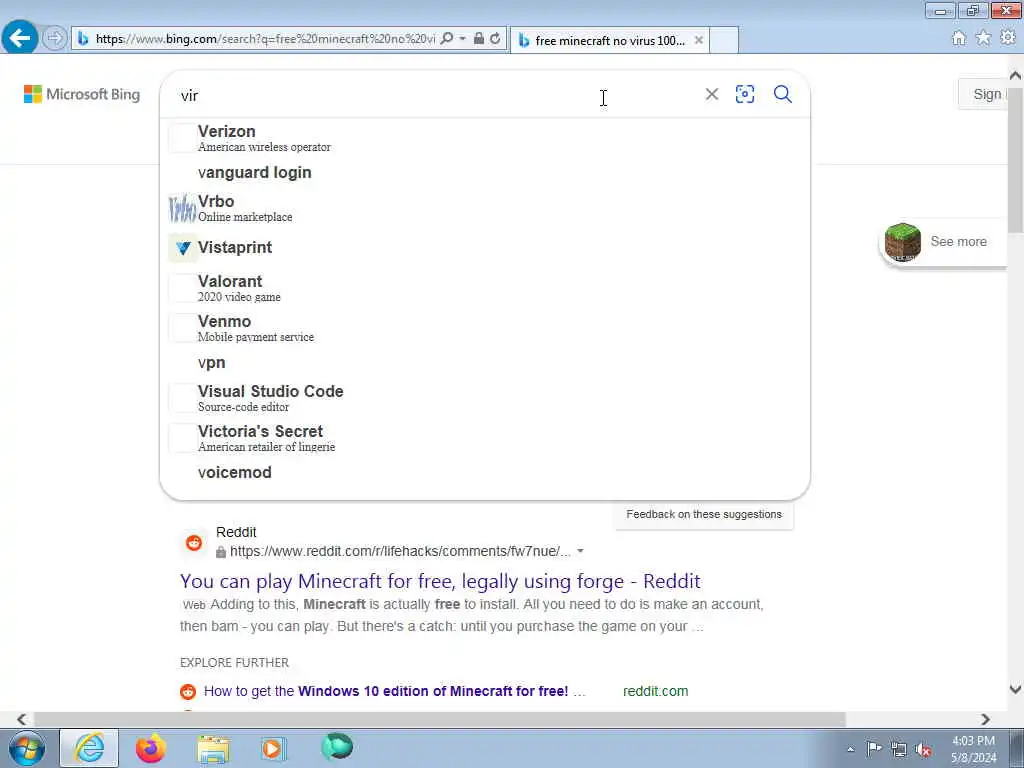Open 'You can play Minecraft for free, legally' result
Screen dimensions: 1024x768
click(440, 581)
